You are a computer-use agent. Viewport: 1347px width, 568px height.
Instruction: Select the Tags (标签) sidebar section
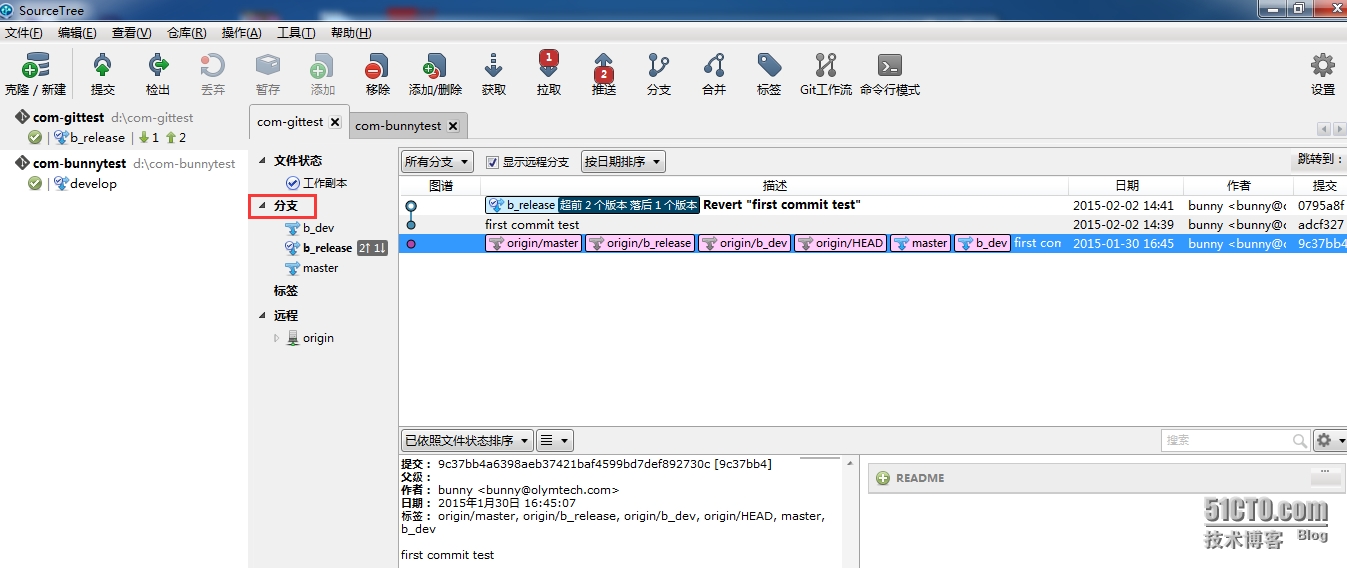pos(286,291)
